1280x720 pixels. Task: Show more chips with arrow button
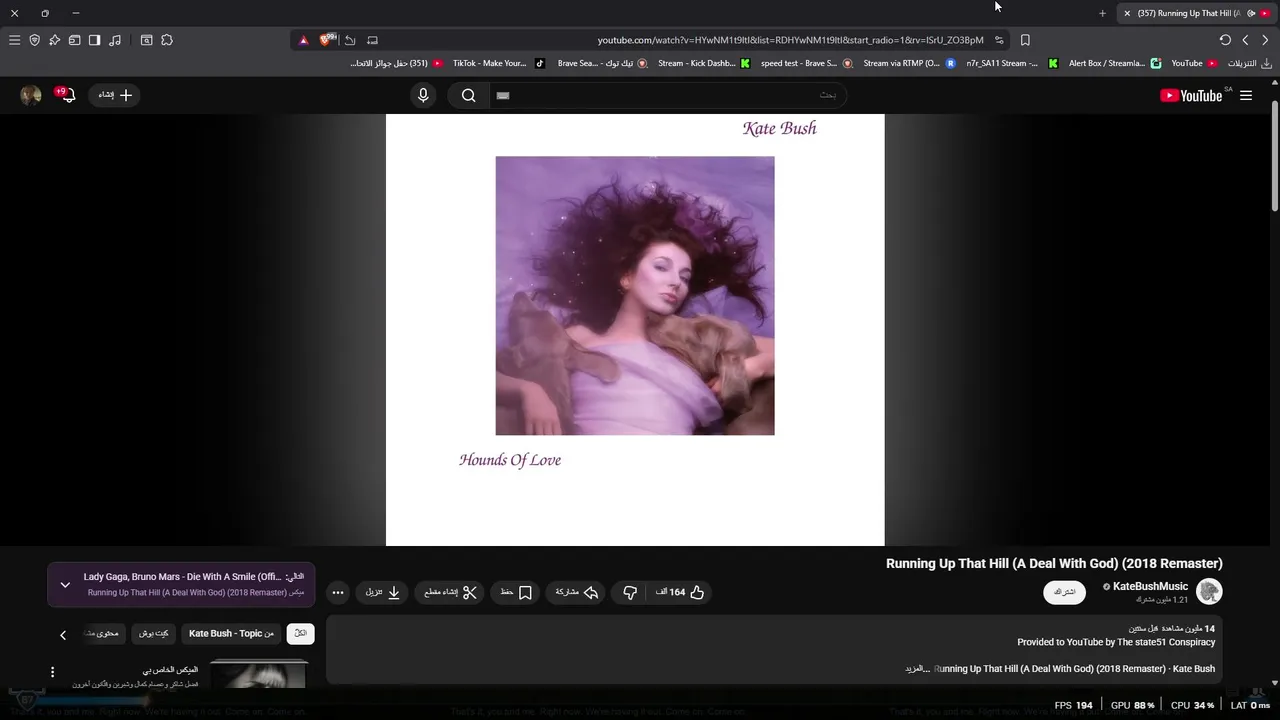pos(62,634)
